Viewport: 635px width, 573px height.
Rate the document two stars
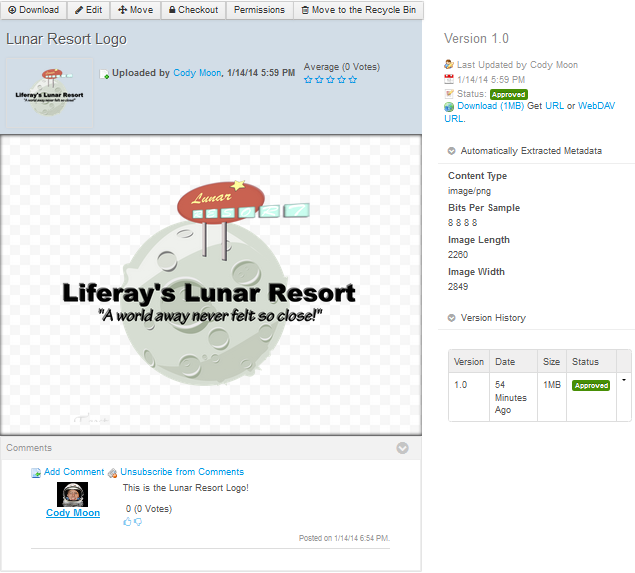(x=319, y=79)
